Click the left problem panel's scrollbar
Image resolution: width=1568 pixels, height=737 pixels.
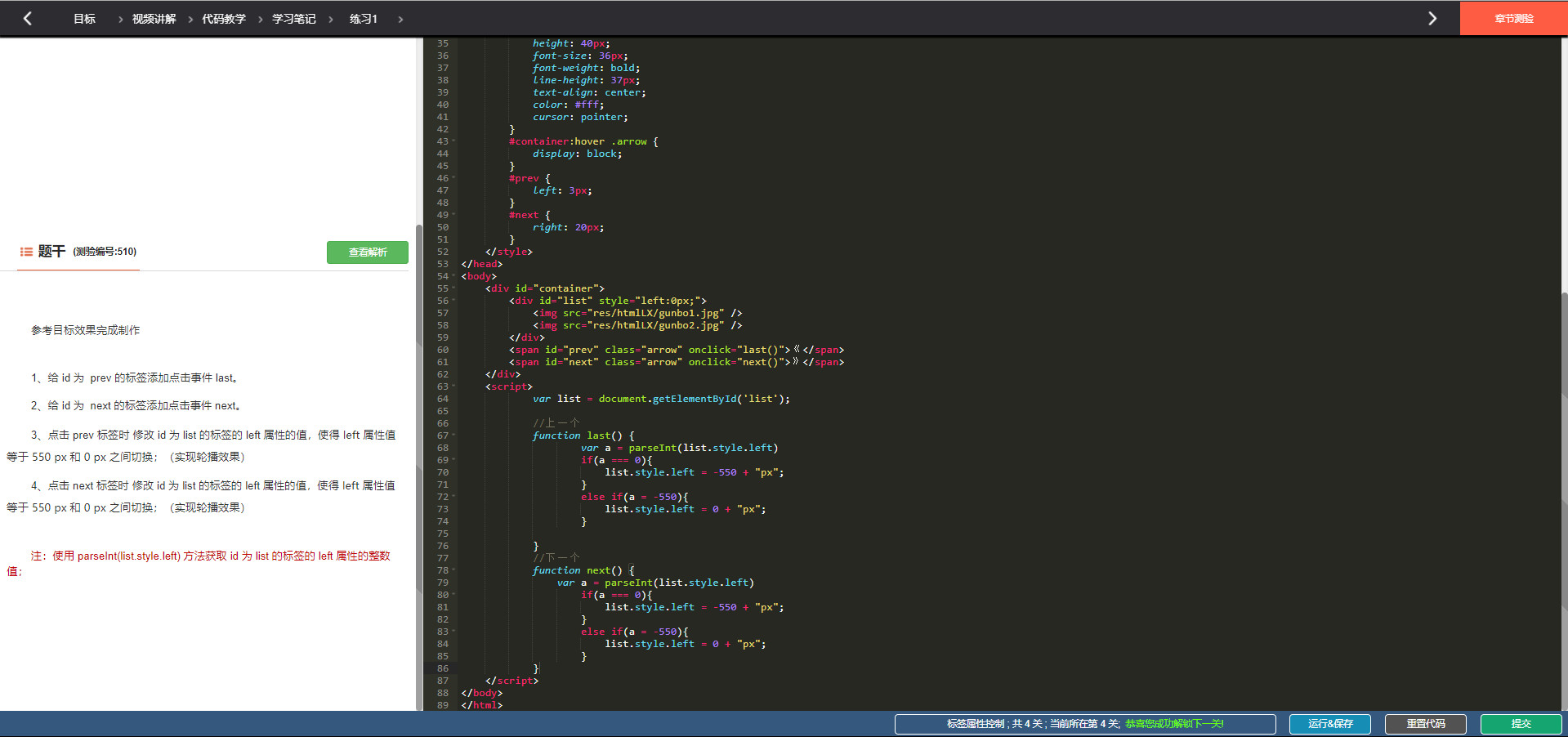tap(419, 466)
